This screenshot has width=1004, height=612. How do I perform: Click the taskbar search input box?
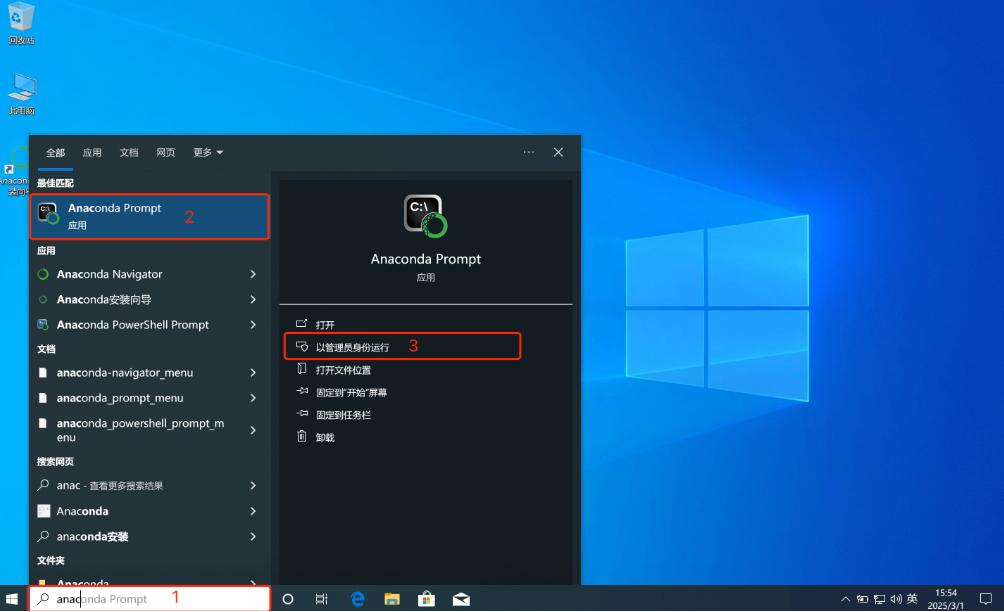[150, 598]
